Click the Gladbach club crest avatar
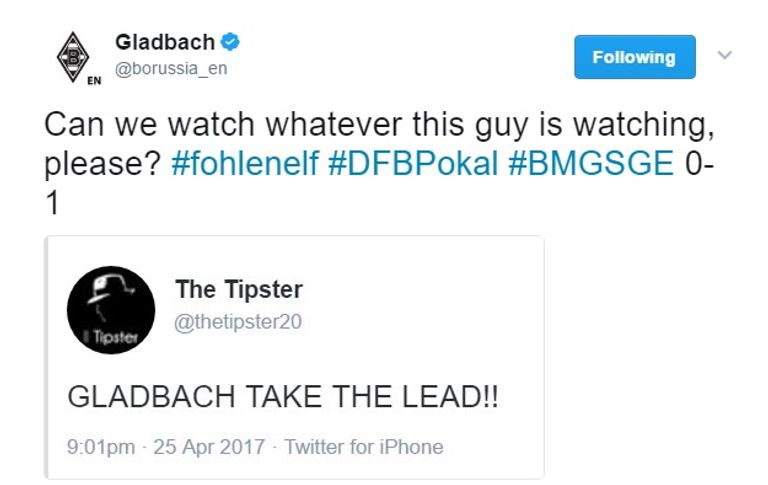This screenshot has width=768, height=485. [71, 55]
